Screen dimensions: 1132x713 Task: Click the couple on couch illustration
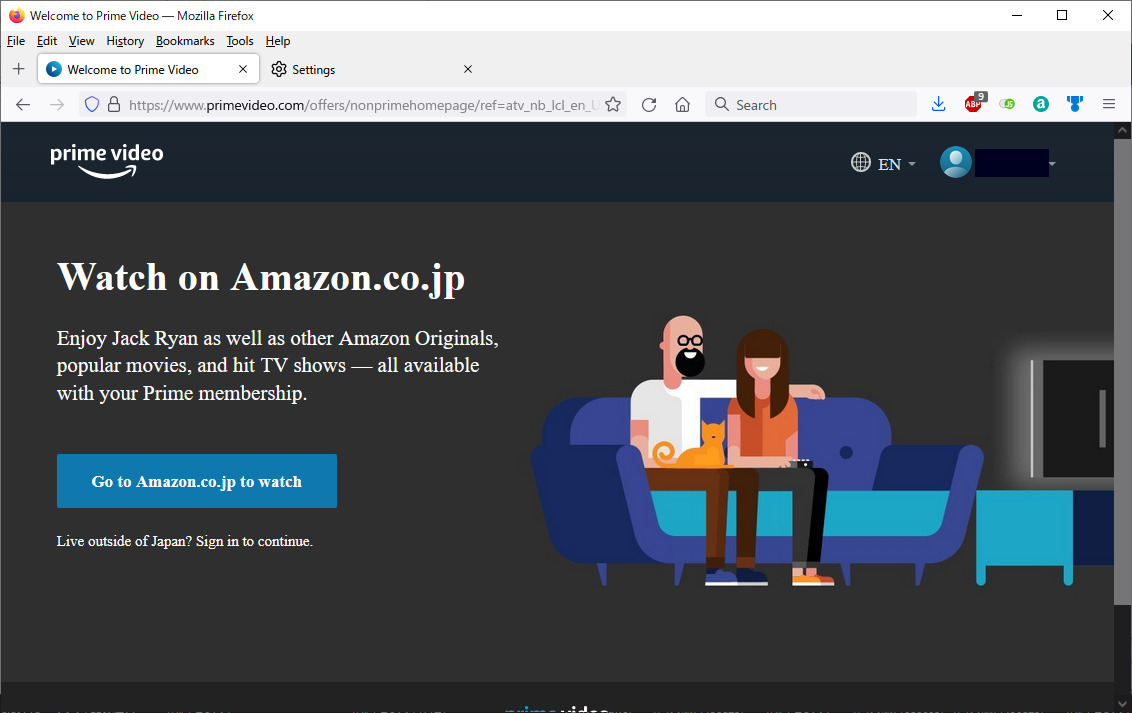pos(757,450)
